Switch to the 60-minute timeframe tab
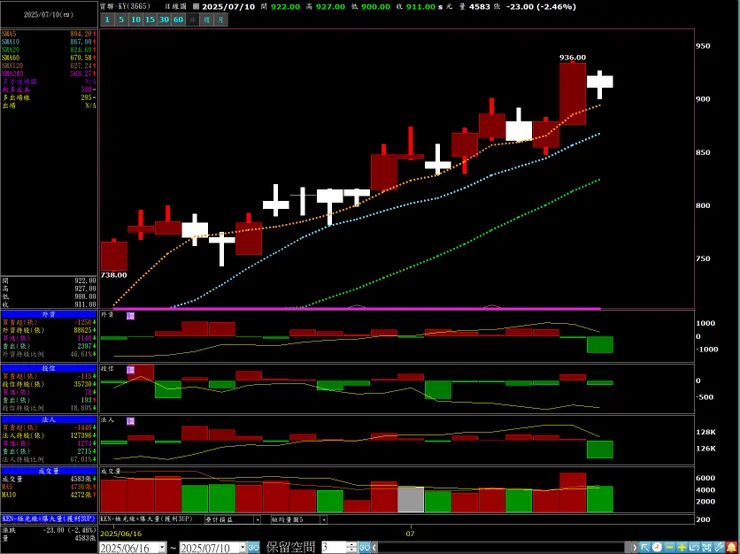Image resolution: width=740 pixels, height=554 pixels. tap(178, 19)
